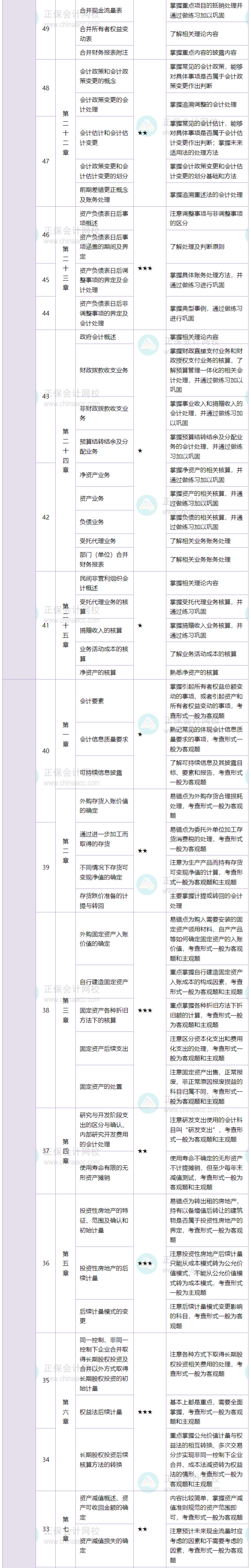Select the "自行建造固定资产" topic cell

tap(105, 981)
